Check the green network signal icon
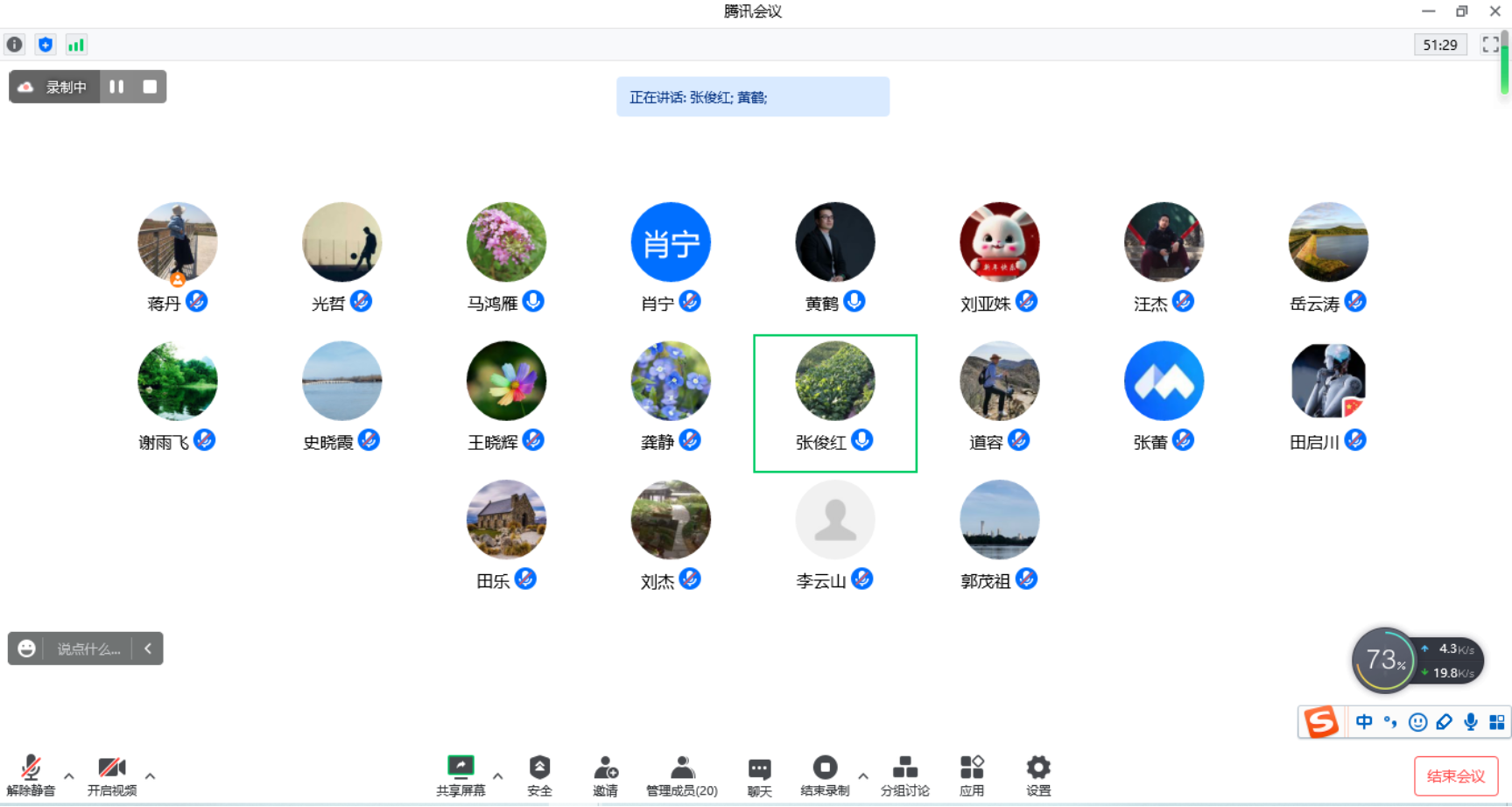The height and width of the screenshot is (807, 1512). [76, 45]
